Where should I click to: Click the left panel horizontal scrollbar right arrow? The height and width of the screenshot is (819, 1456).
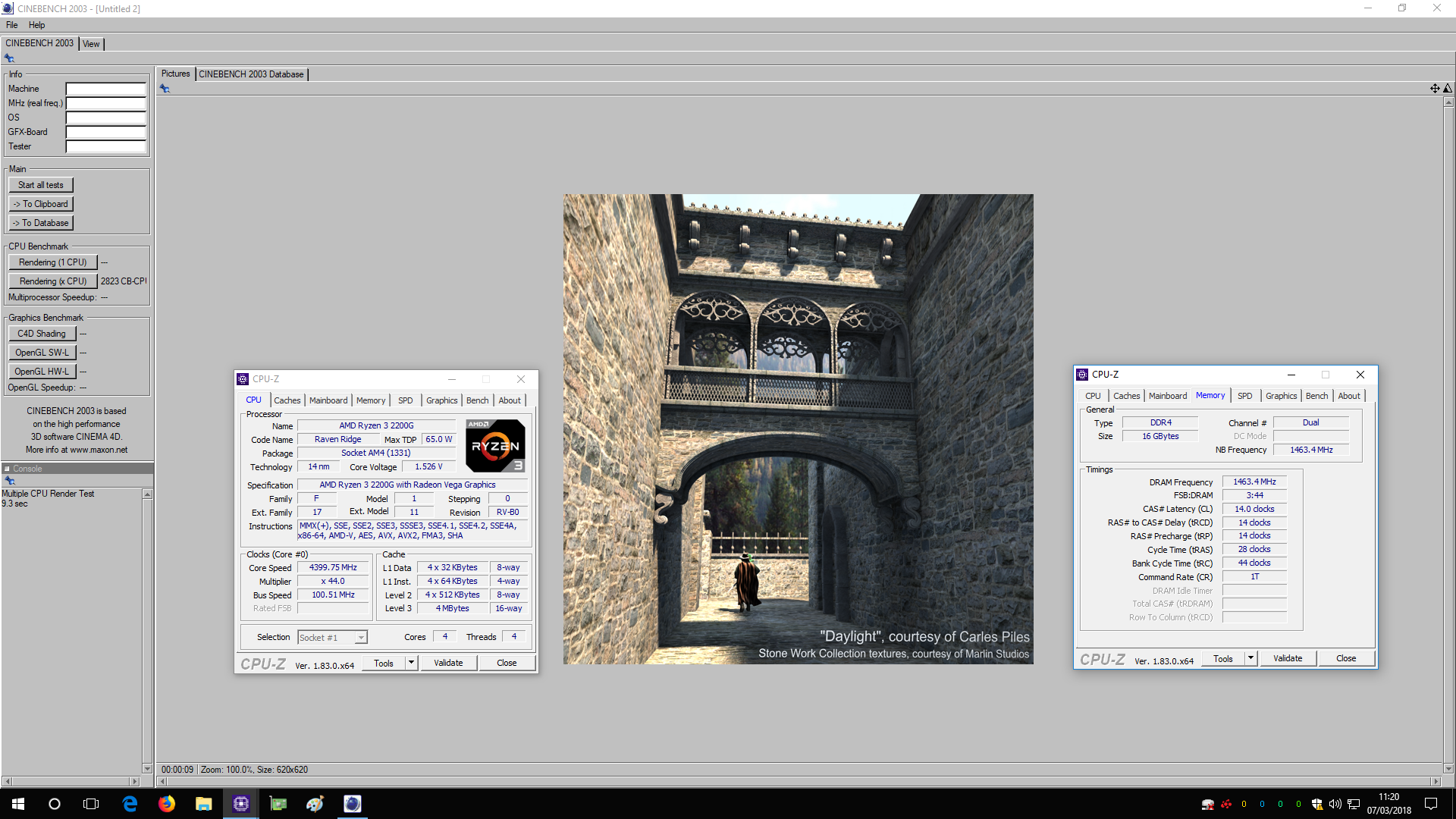(135, 781)
